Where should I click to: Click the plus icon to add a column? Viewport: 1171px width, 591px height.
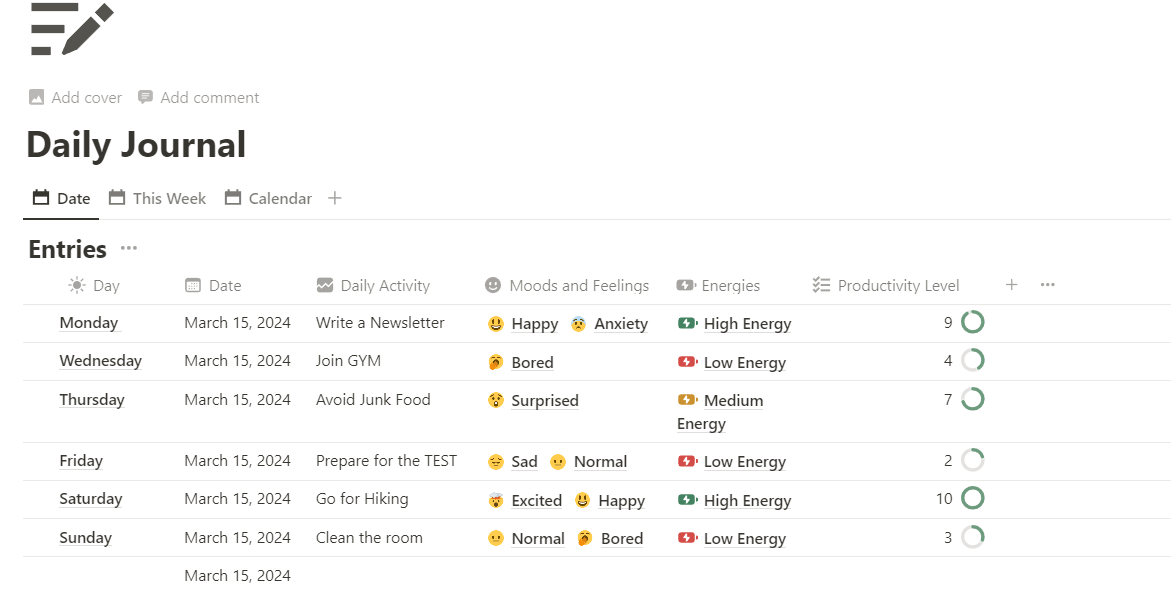1011,285
